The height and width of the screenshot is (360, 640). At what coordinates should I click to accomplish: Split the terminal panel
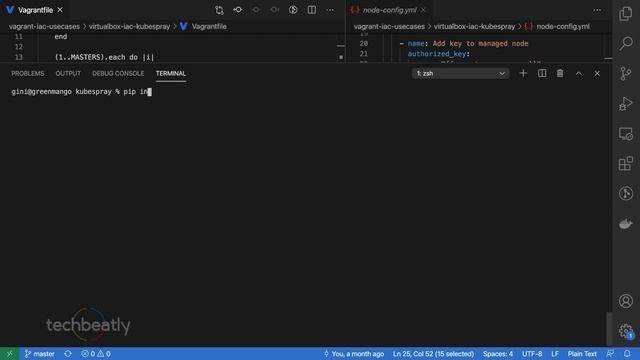pyautogui.click(x=542, y=73)
